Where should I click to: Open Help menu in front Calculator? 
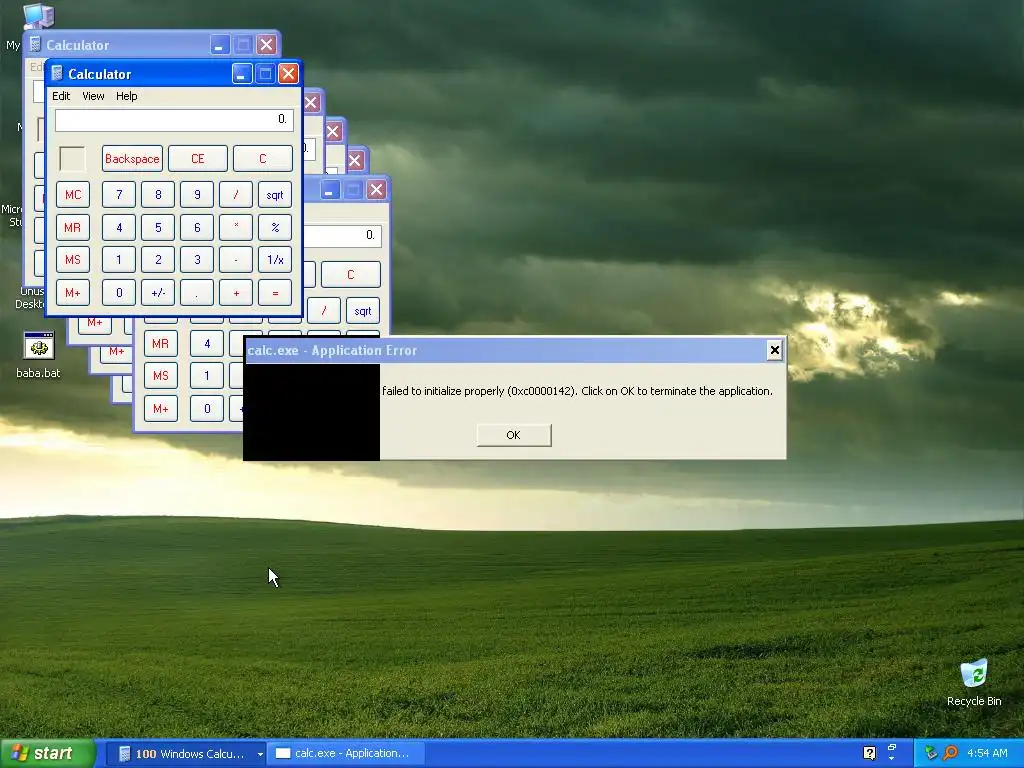click(127, 96)
